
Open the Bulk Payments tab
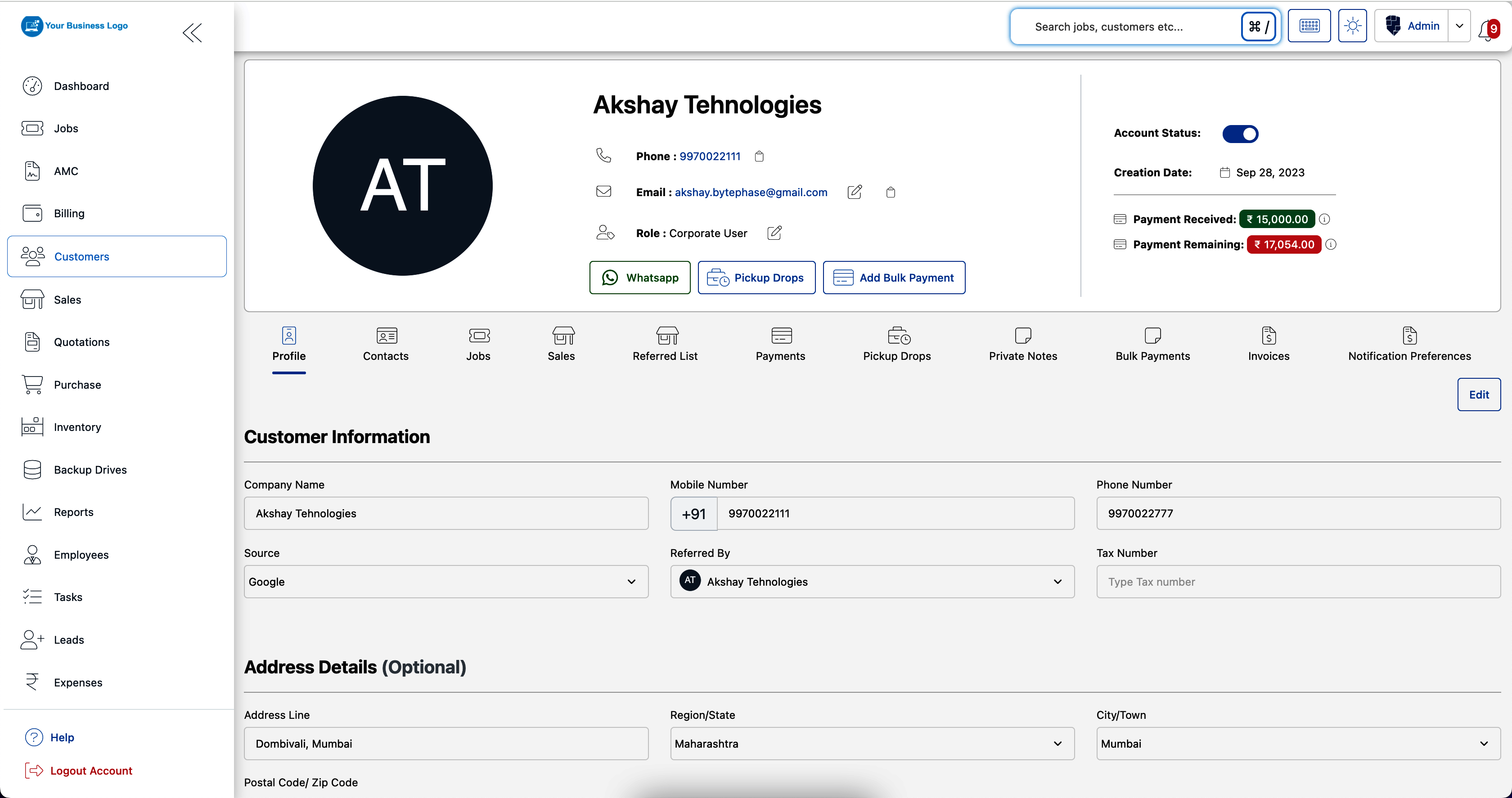pos(1153,345)
